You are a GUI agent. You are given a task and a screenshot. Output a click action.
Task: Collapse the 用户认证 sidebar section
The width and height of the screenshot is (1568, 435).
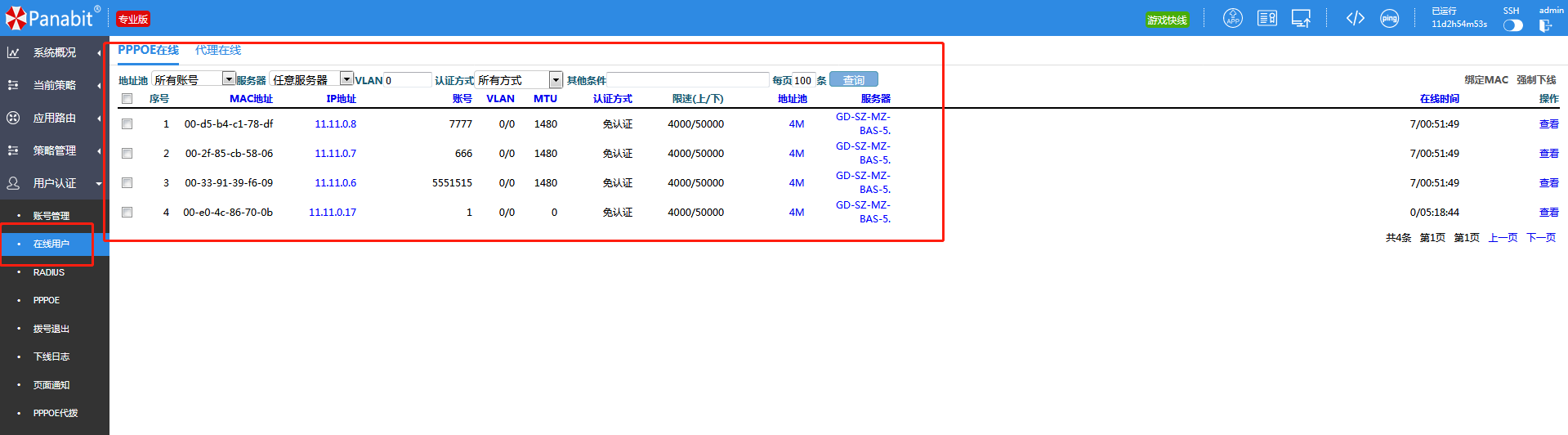click(54, 183)
